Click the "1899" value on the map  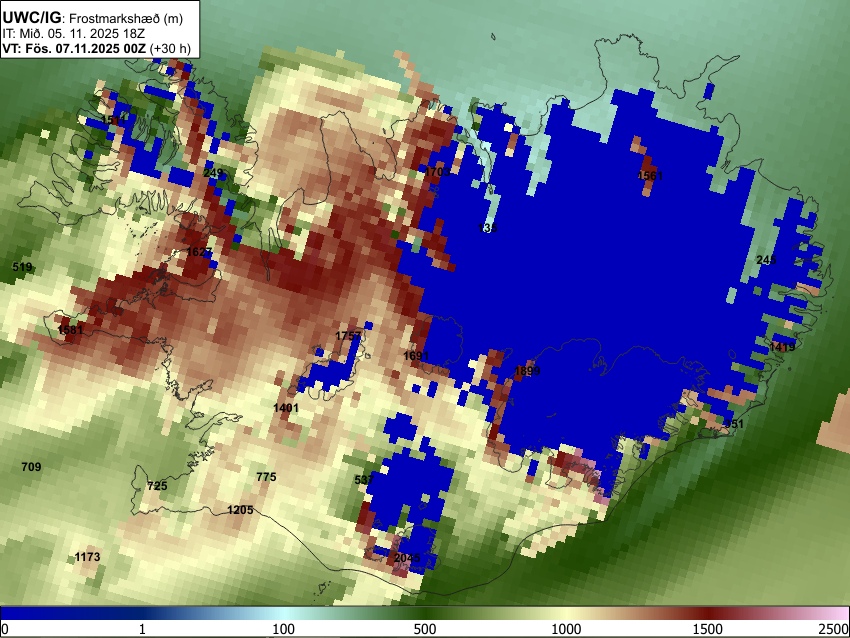[527, 371]
